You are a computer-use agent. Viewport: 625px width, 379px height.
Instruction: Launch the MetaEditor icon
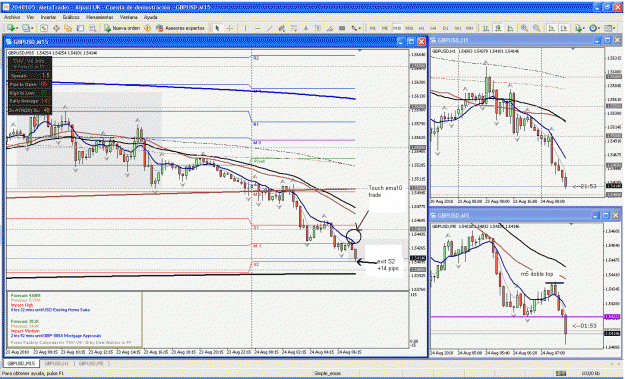coord(147,28)
